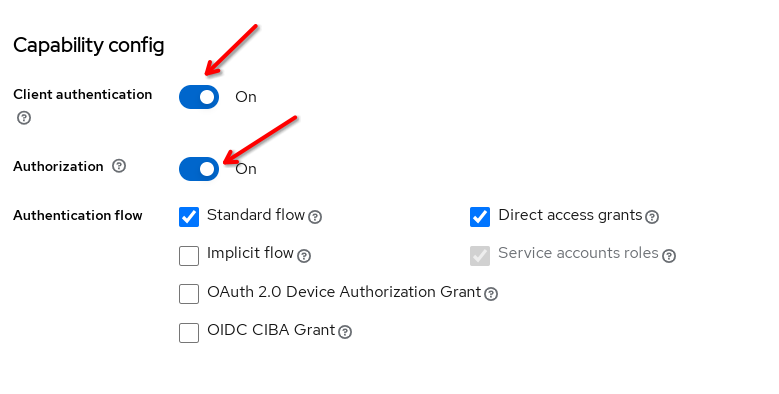
Task: Turn off the Client authentication switch
Action: click(x=199, y=97)
